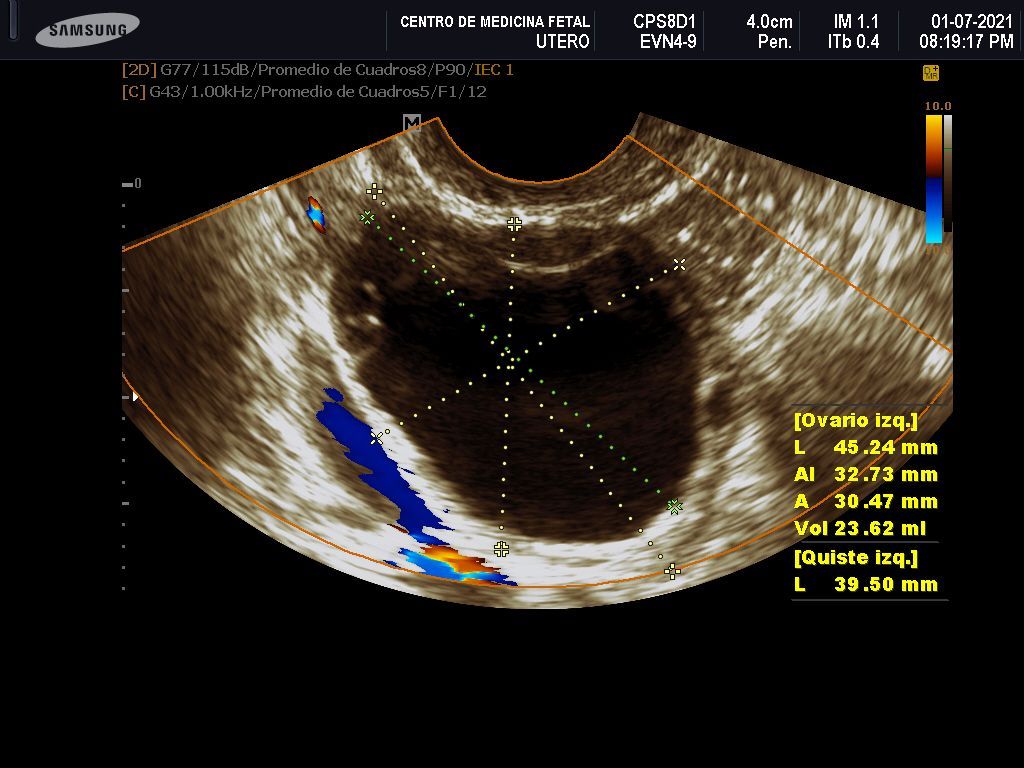Screen dimensions: 1024x768
Task: Select white X caliper over blue Doppler flow
Action: 377,438
